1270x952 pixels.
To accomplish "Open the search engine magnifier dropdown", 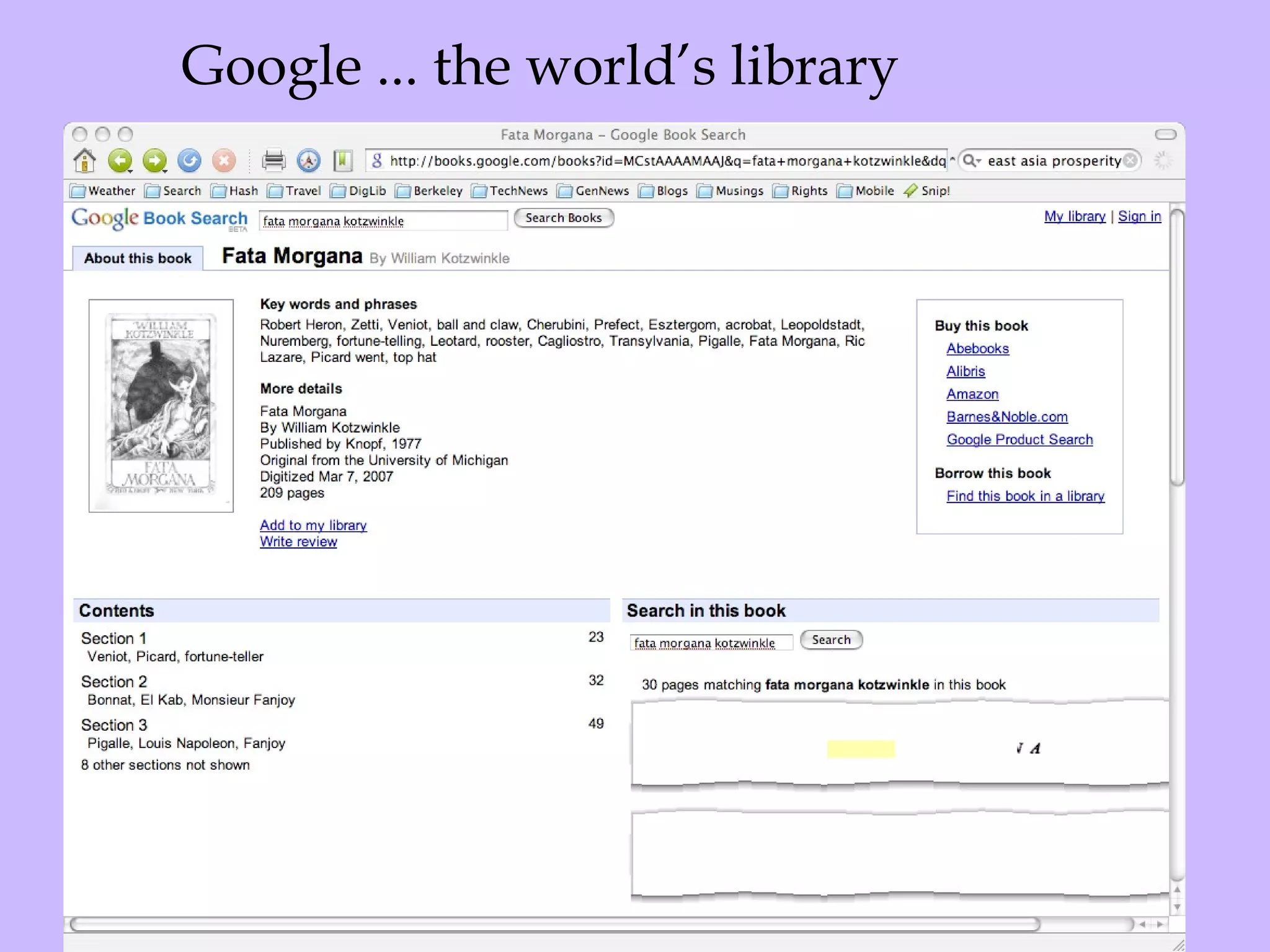I will coord(972,161).
